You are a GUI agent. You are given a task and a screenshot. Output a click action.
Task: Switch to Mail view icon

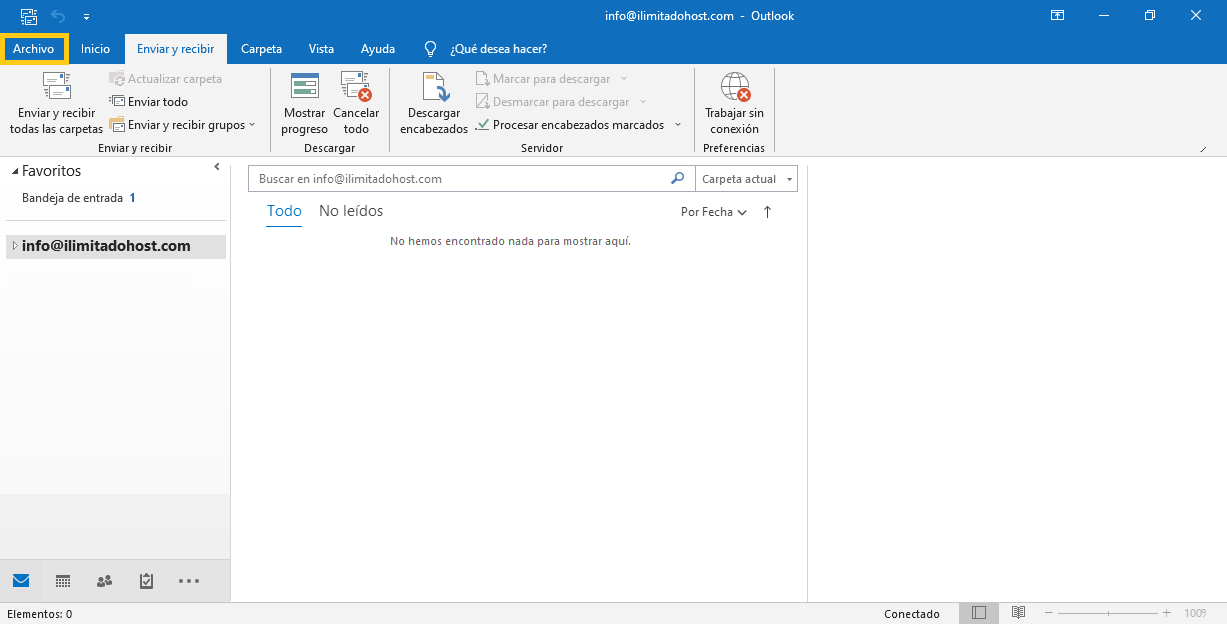pyautogui.click(x=21, y=581)
